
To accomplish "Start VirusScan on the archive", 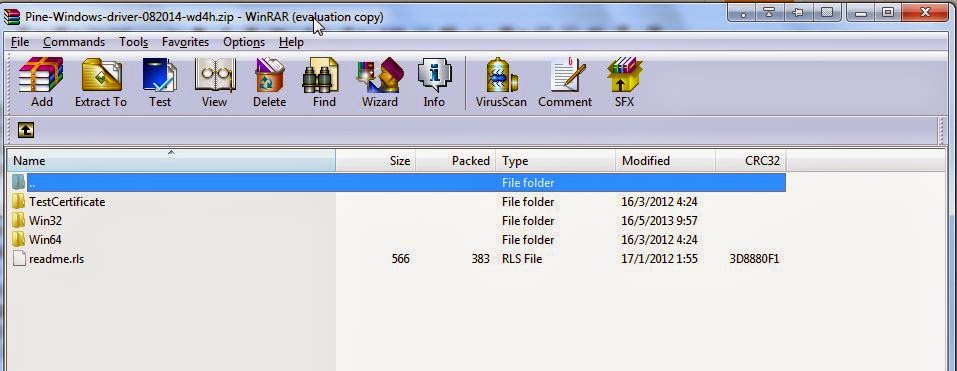I will (501, 82).
